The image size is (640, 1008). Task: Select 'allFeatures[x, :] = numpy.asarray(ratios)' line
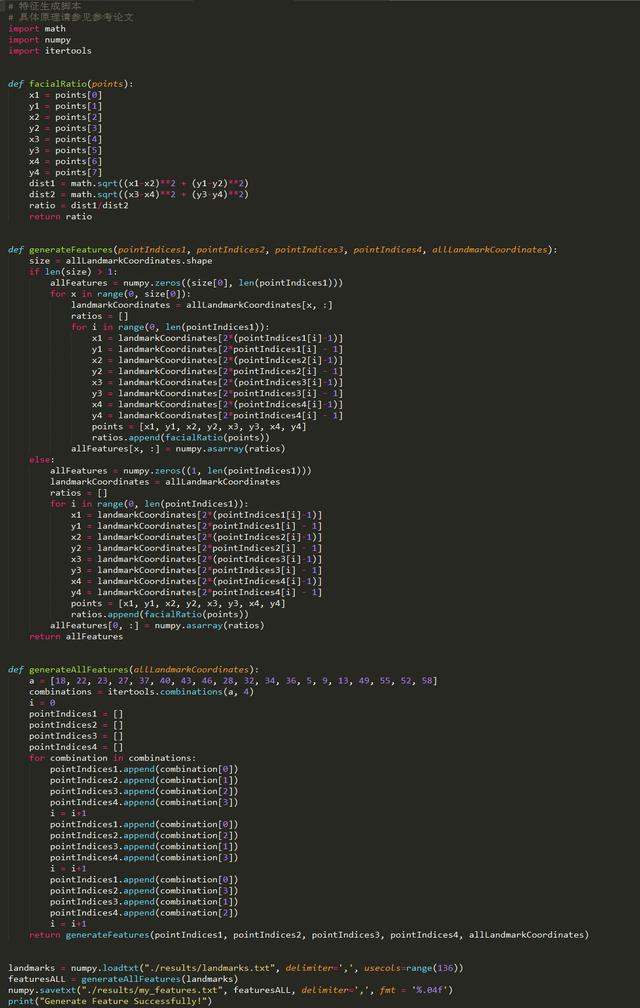178,448
